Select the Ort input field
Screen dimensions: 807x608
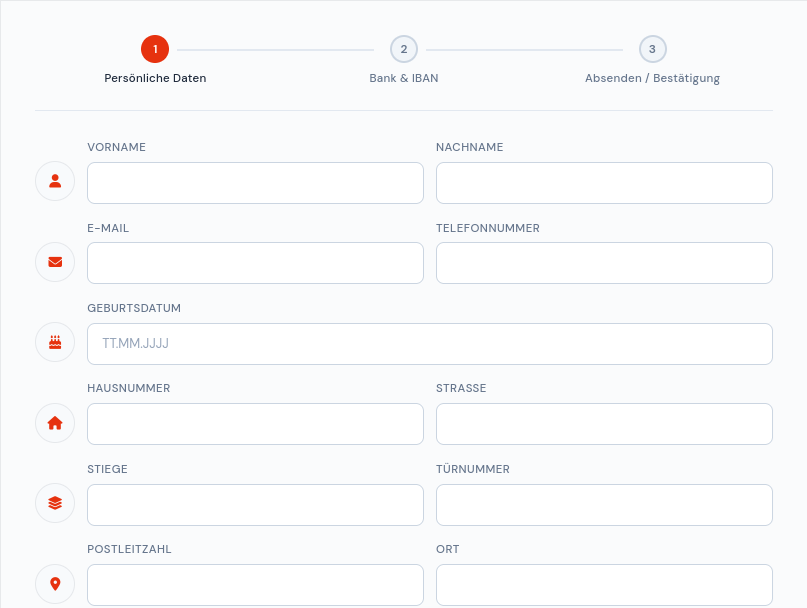click(604, 585)
